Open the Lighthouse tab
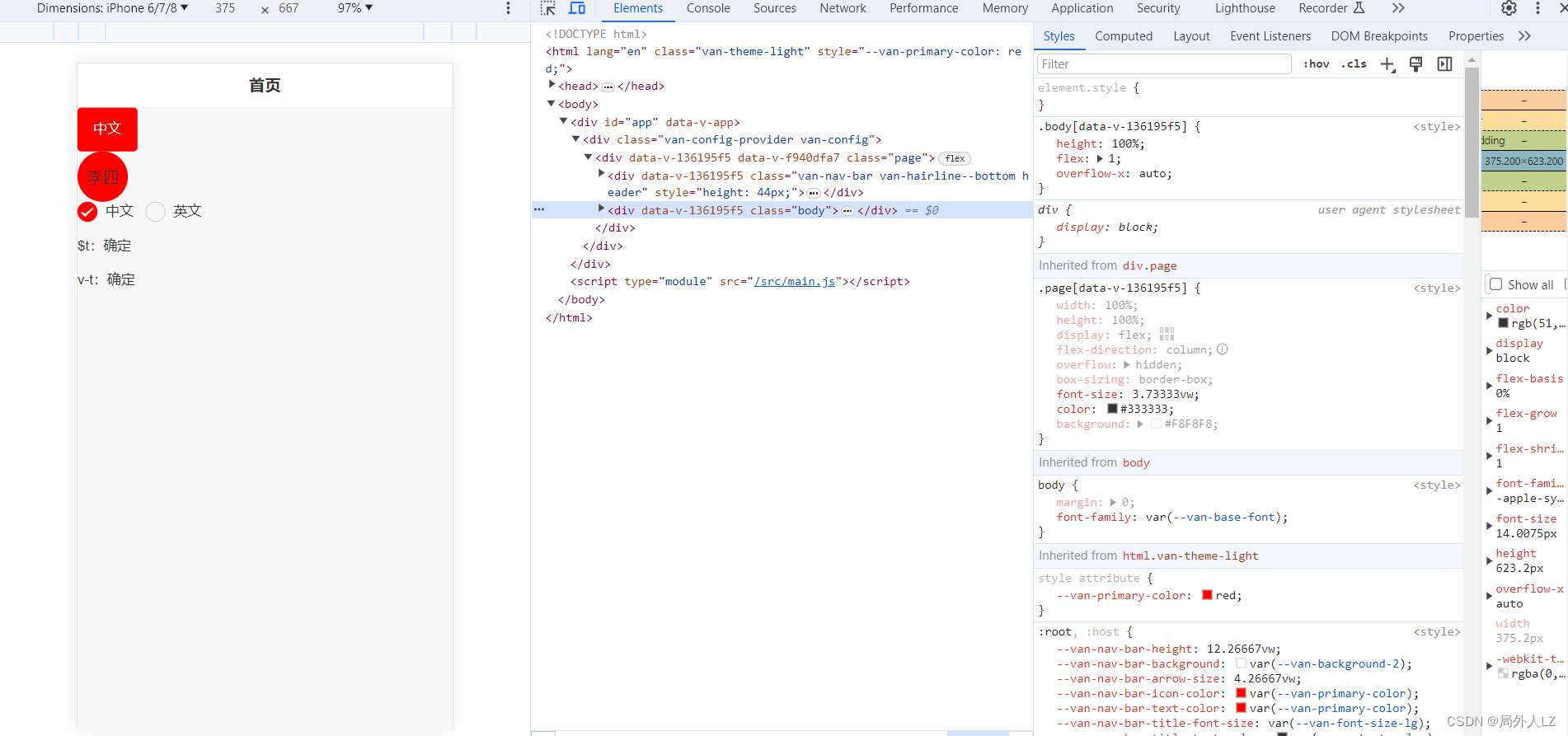1568x736 pixels. 1245,8
